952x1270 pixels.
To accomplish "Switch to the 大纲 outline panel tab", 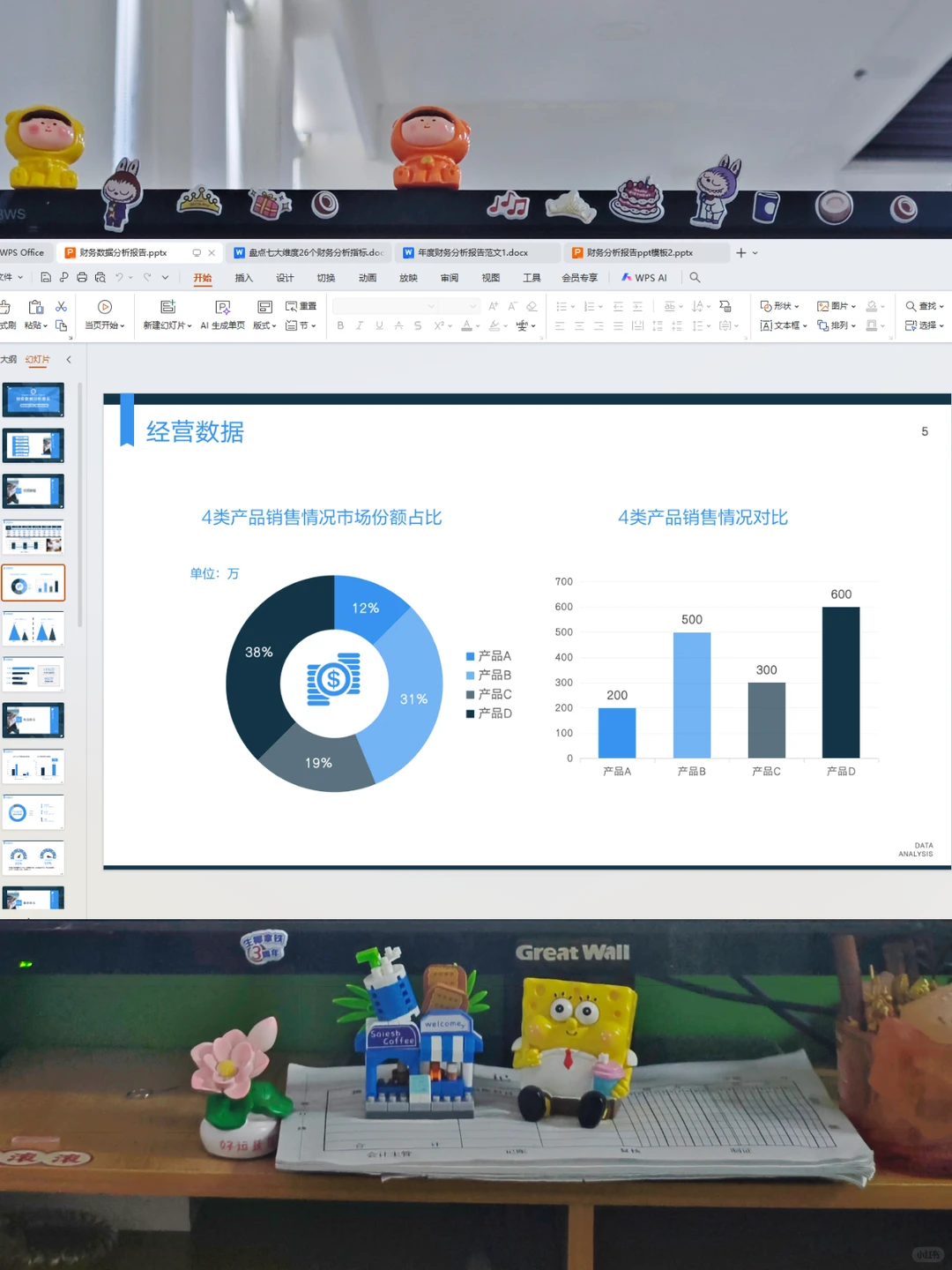I will [x=8, y=359].
